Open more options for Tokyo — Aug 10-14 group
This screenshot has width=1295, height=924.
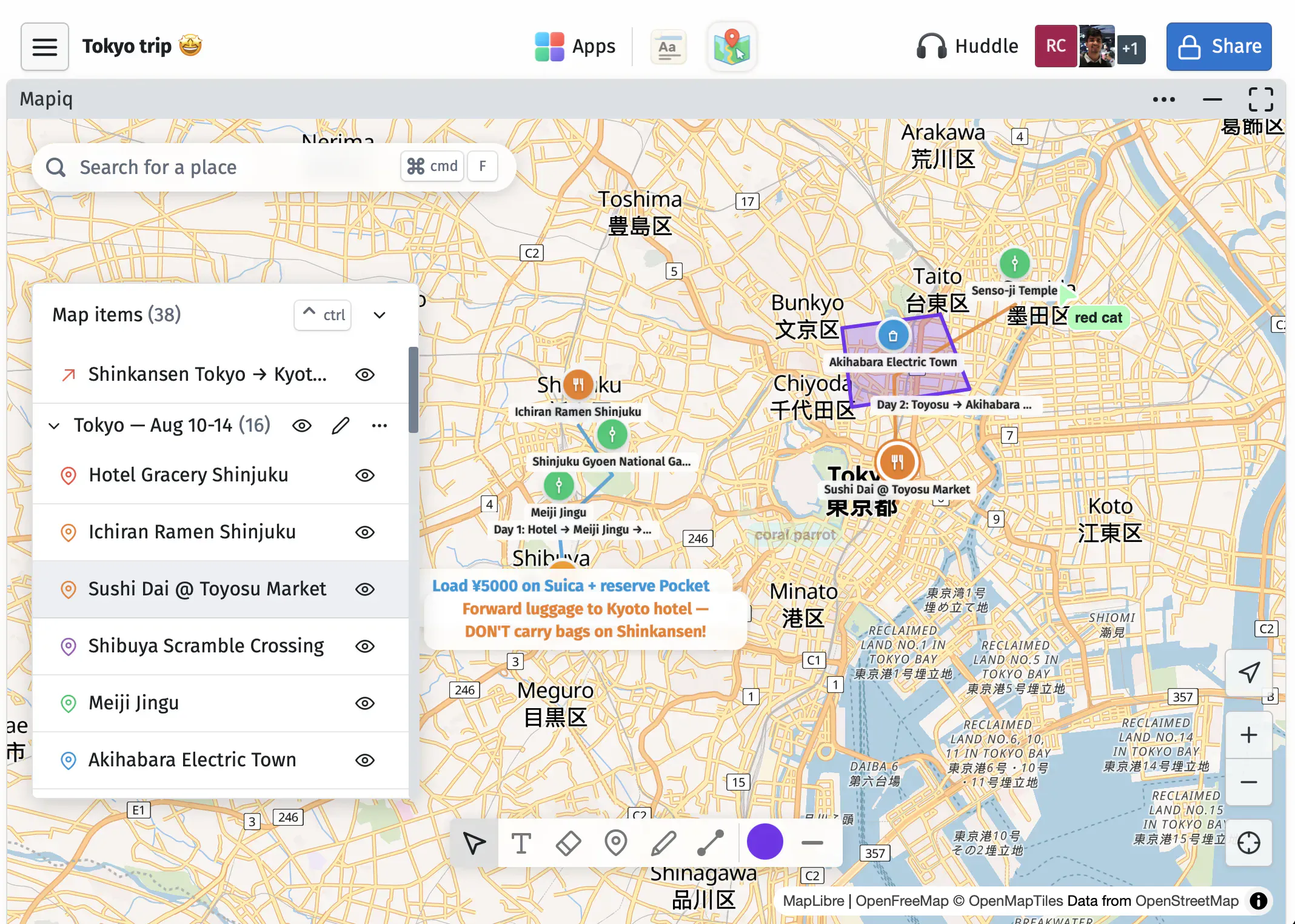coord(380,426)
